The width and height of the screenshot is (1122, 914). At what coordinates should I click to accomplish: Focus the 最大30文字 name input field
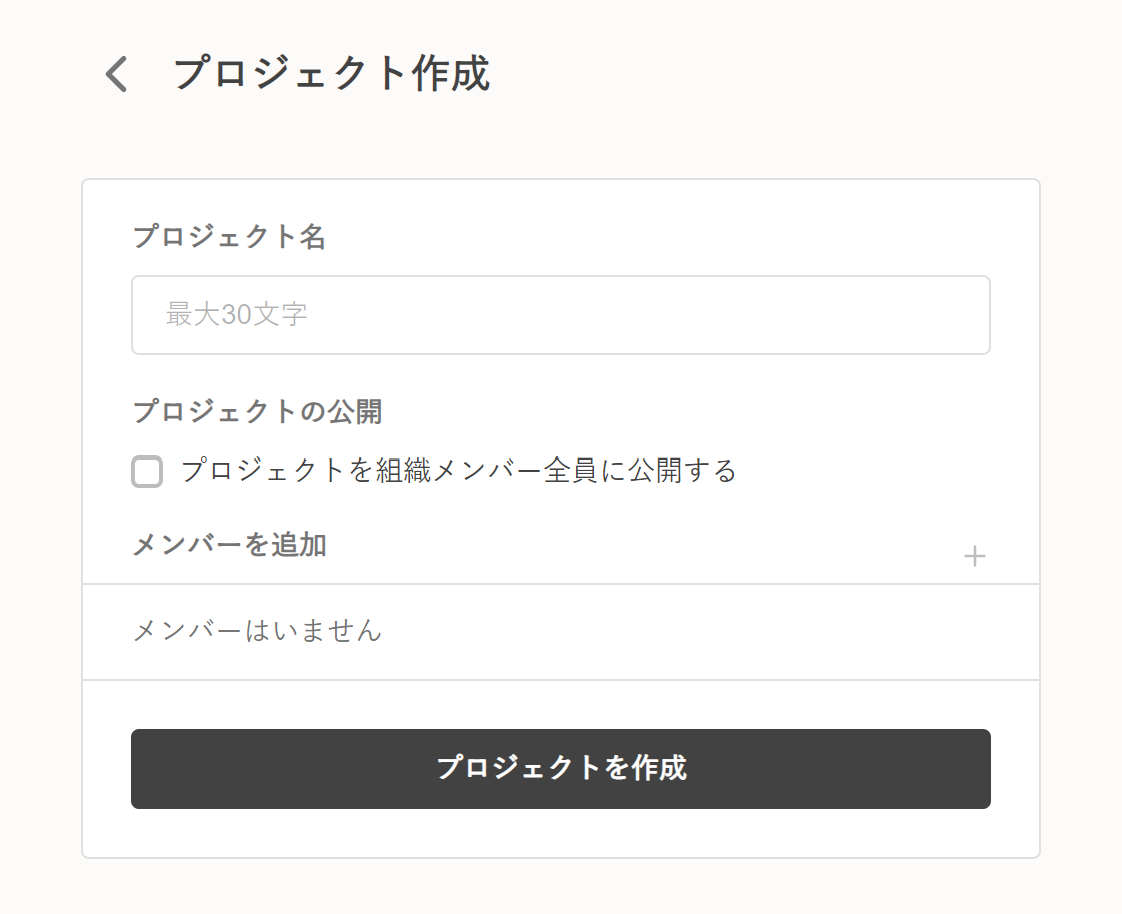pyautogui.click(x=560, y=315)
